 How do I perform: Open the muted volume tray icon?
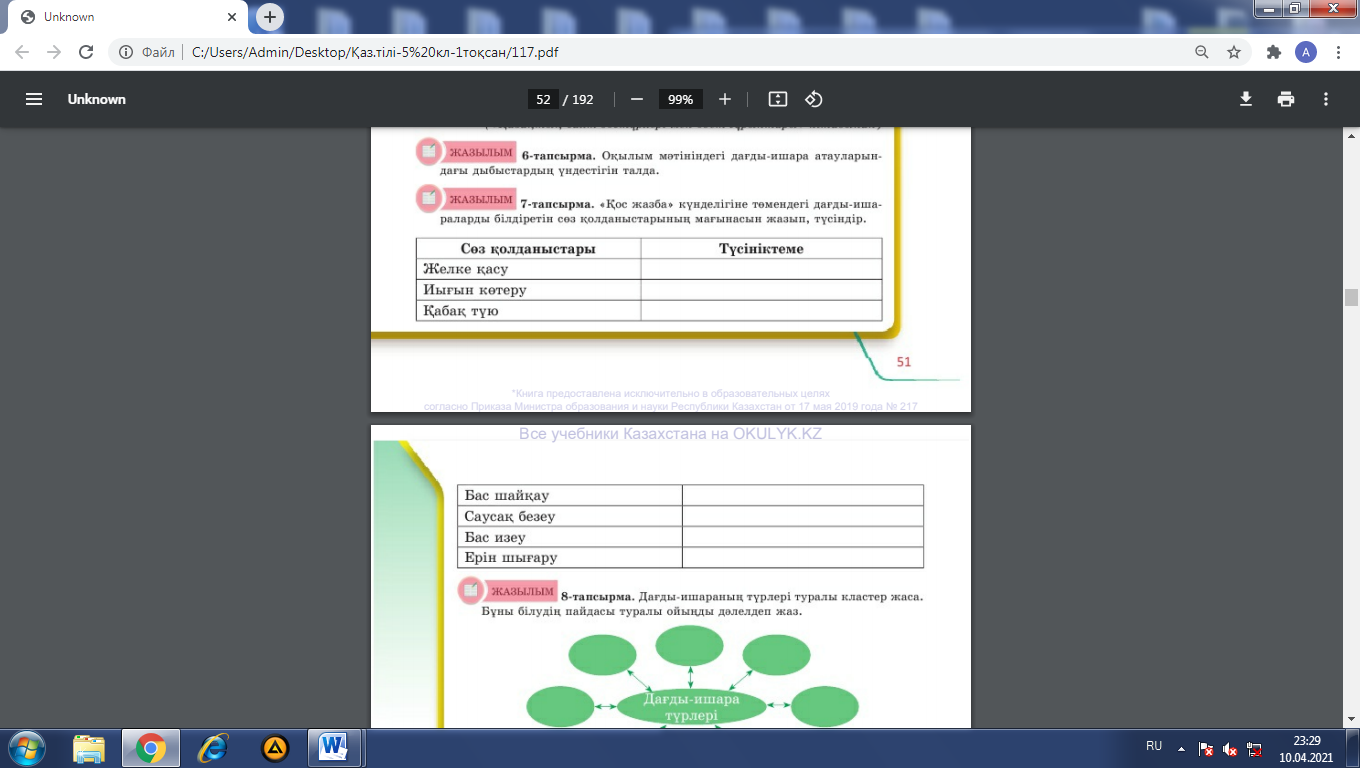coord(1230,749)
